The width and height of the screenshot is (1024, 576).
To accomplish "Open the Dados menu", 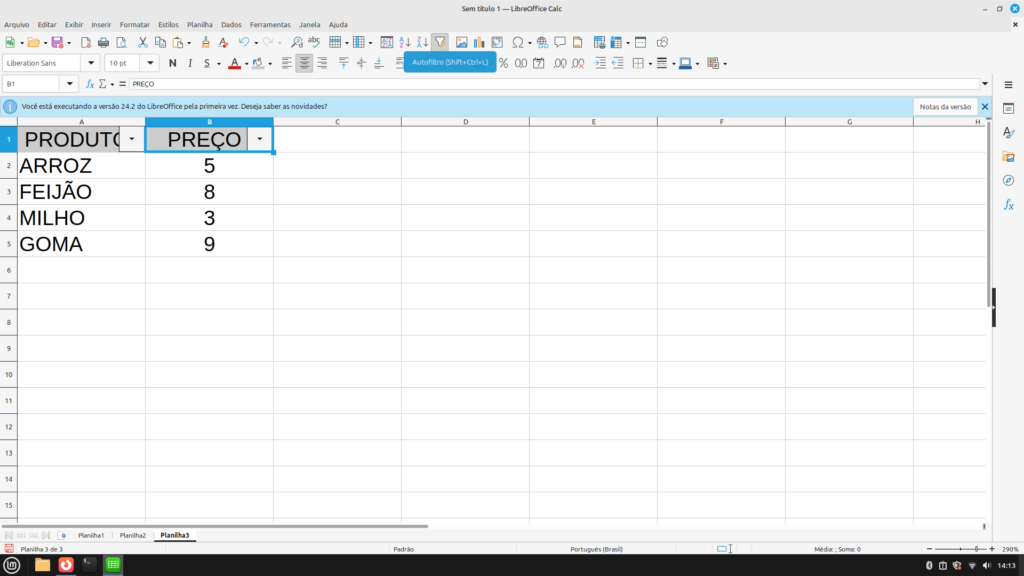I will pos(231,24).
